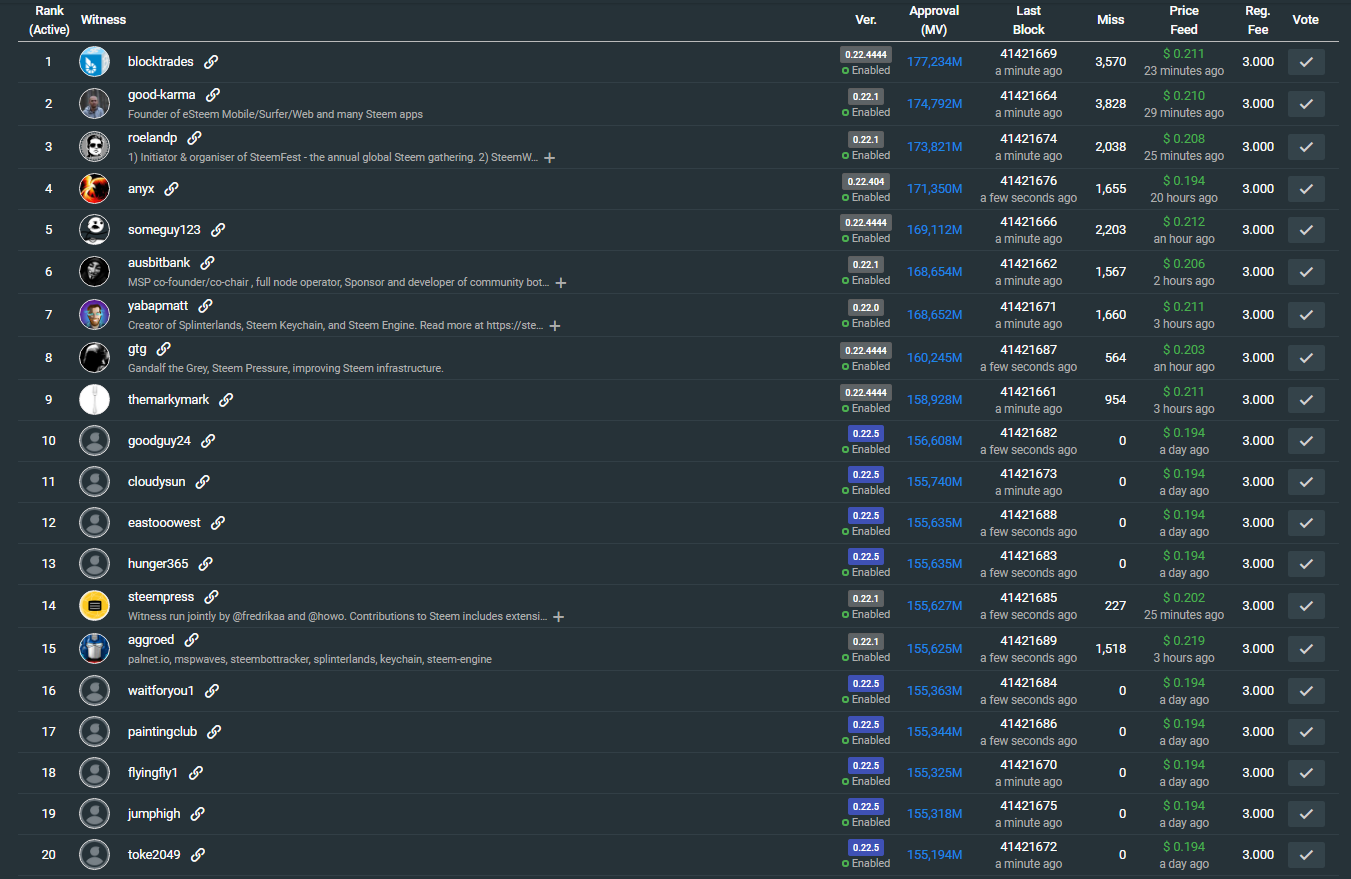Click the 177,234M approval value for blocktrades
The image size is (1351, 879).
[x=934, y=62]
